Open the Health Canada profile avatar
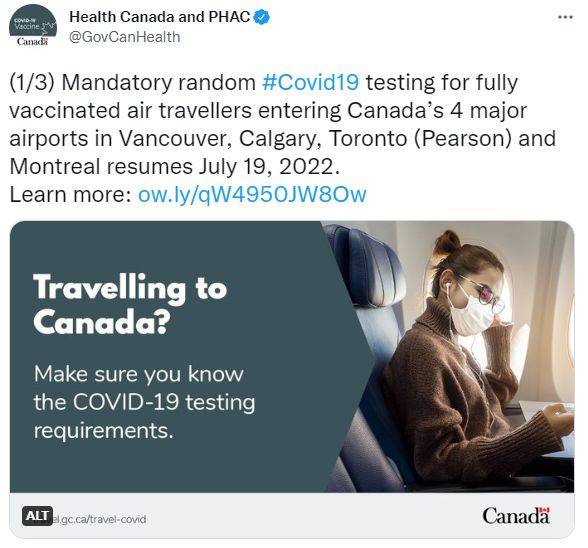 [x=33, y=27]
